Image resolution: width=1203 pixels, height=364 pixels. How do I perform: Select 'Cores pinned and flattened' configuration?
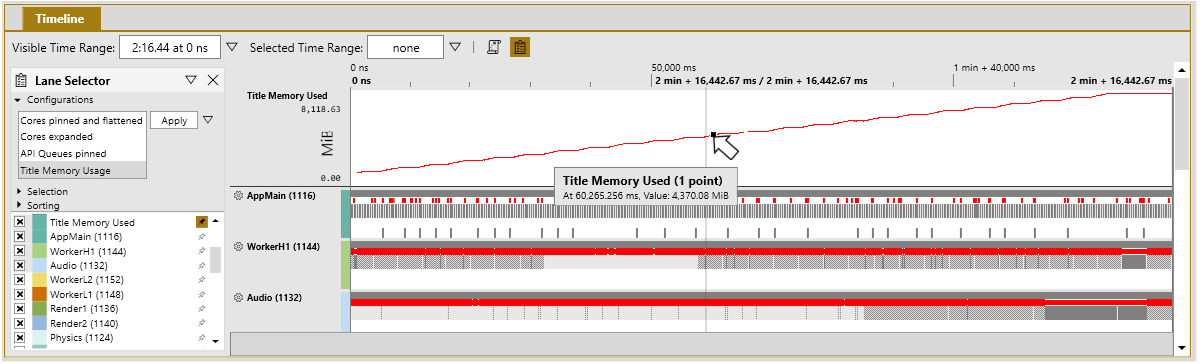click(x=82, y=120)
